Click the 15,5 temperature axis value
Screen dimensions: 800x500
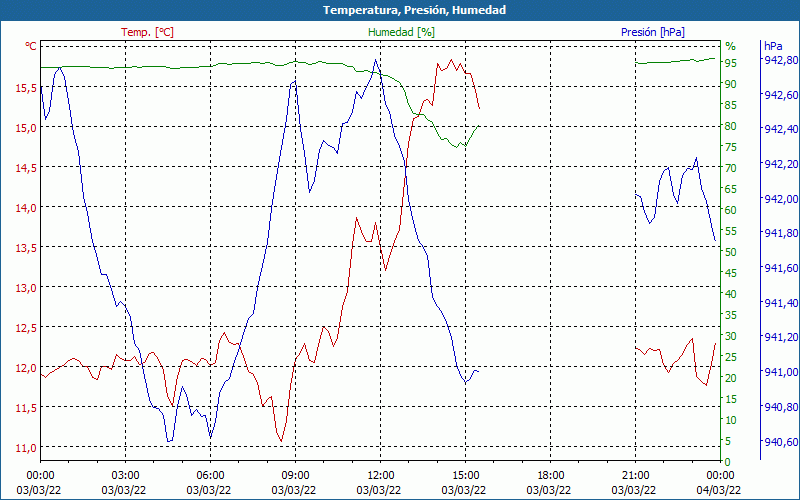pyautogui.click(x=26, y=88)
